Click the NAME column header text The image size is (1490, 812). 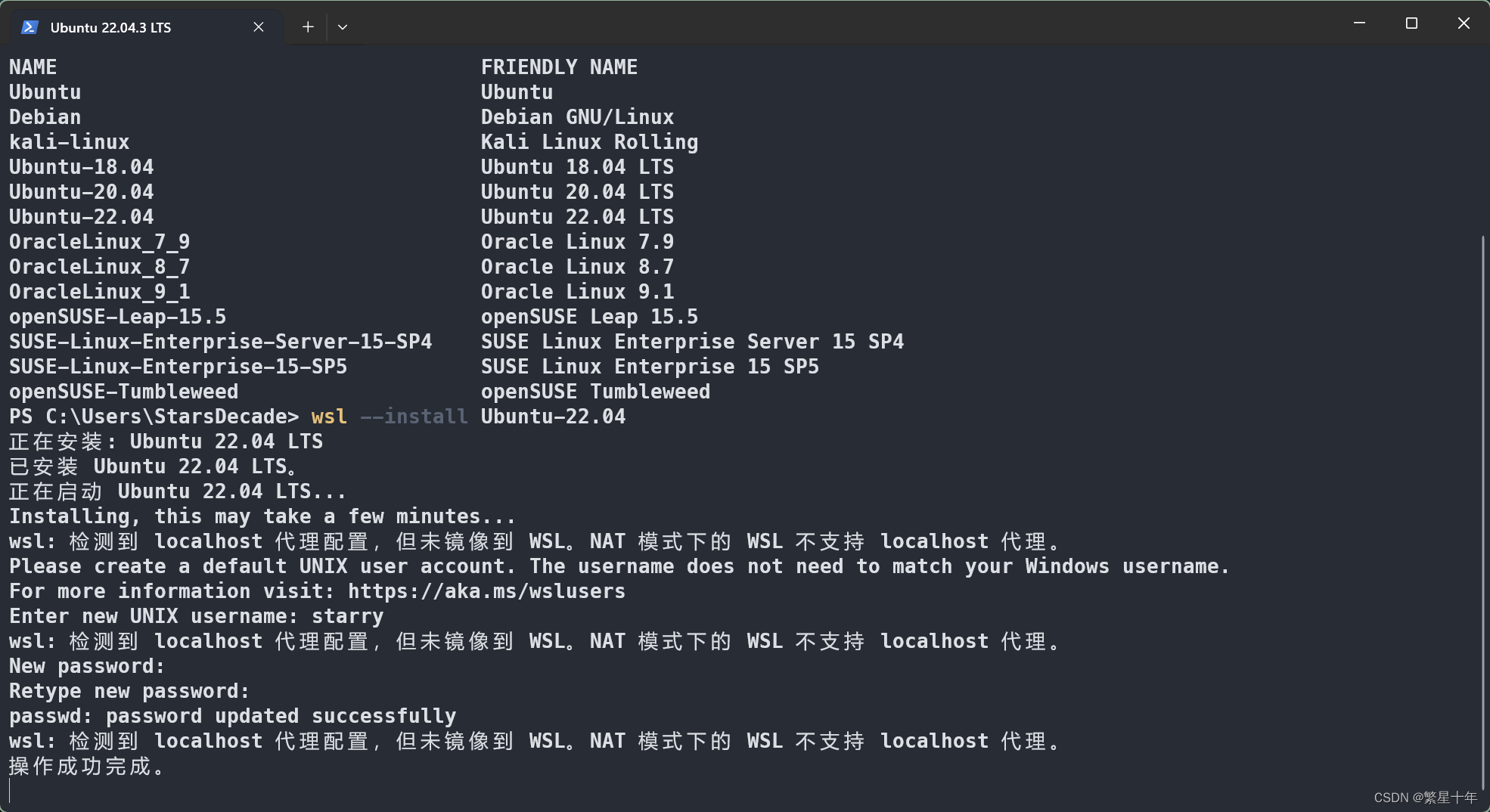tap(33, 67)
